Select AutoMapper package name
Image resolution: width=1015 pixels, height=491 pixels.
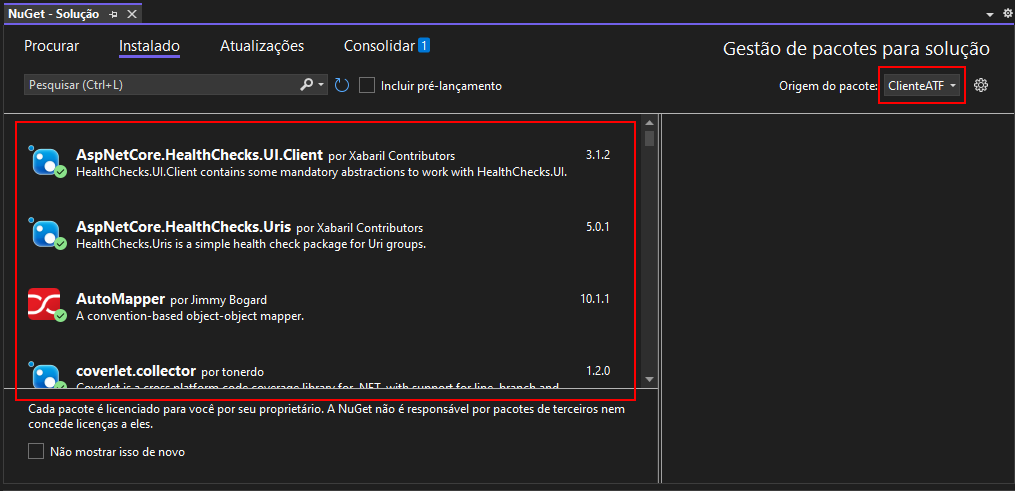point(120,299)
